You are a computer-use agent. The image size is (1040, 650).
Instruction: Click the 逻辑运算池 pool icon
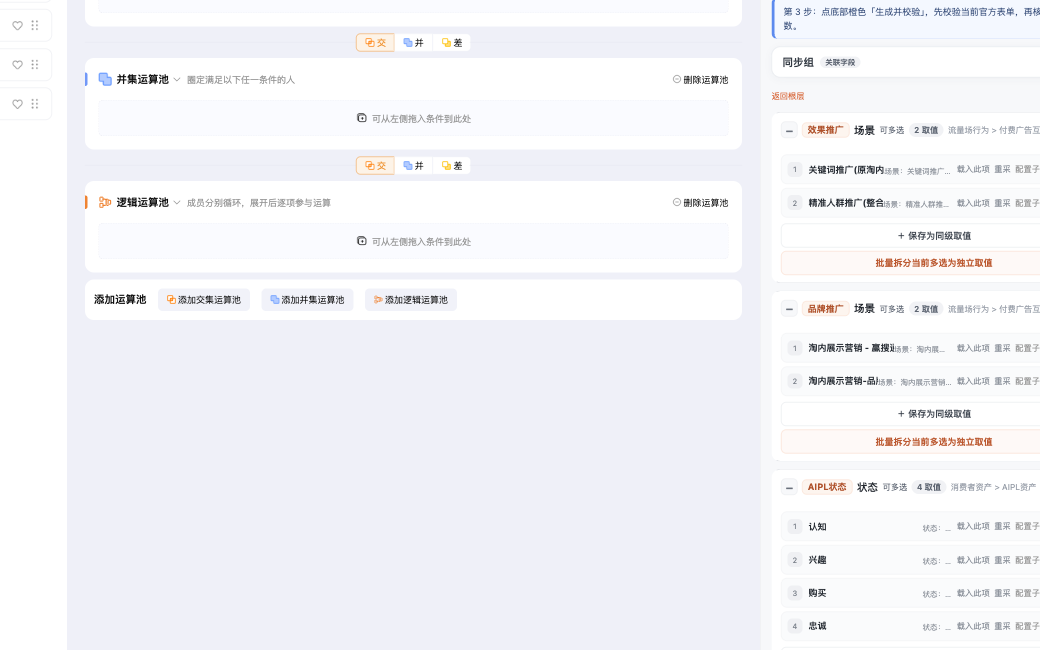click(x=105, y=202)
